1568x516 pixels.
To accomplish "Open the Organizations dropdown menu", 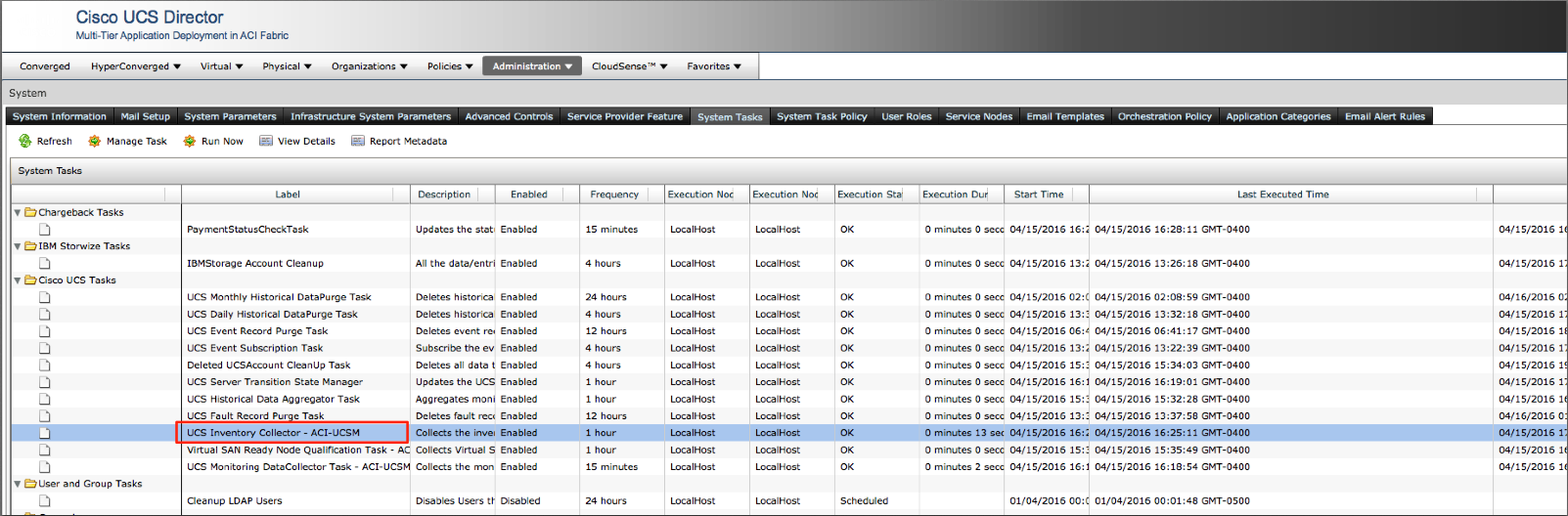I will (369, 66).
